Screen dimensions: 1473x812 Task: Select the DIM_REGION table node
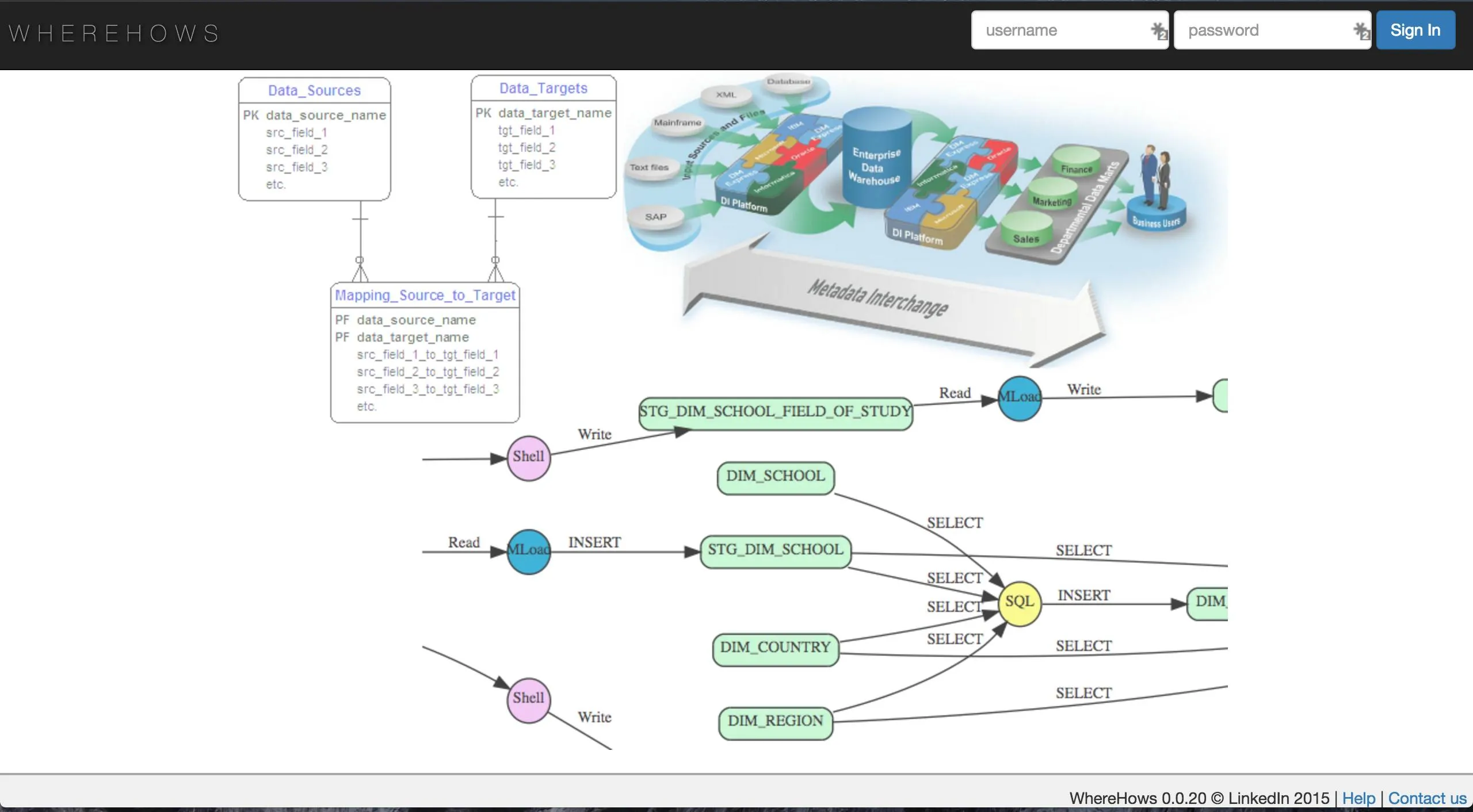tap(775, 722)
